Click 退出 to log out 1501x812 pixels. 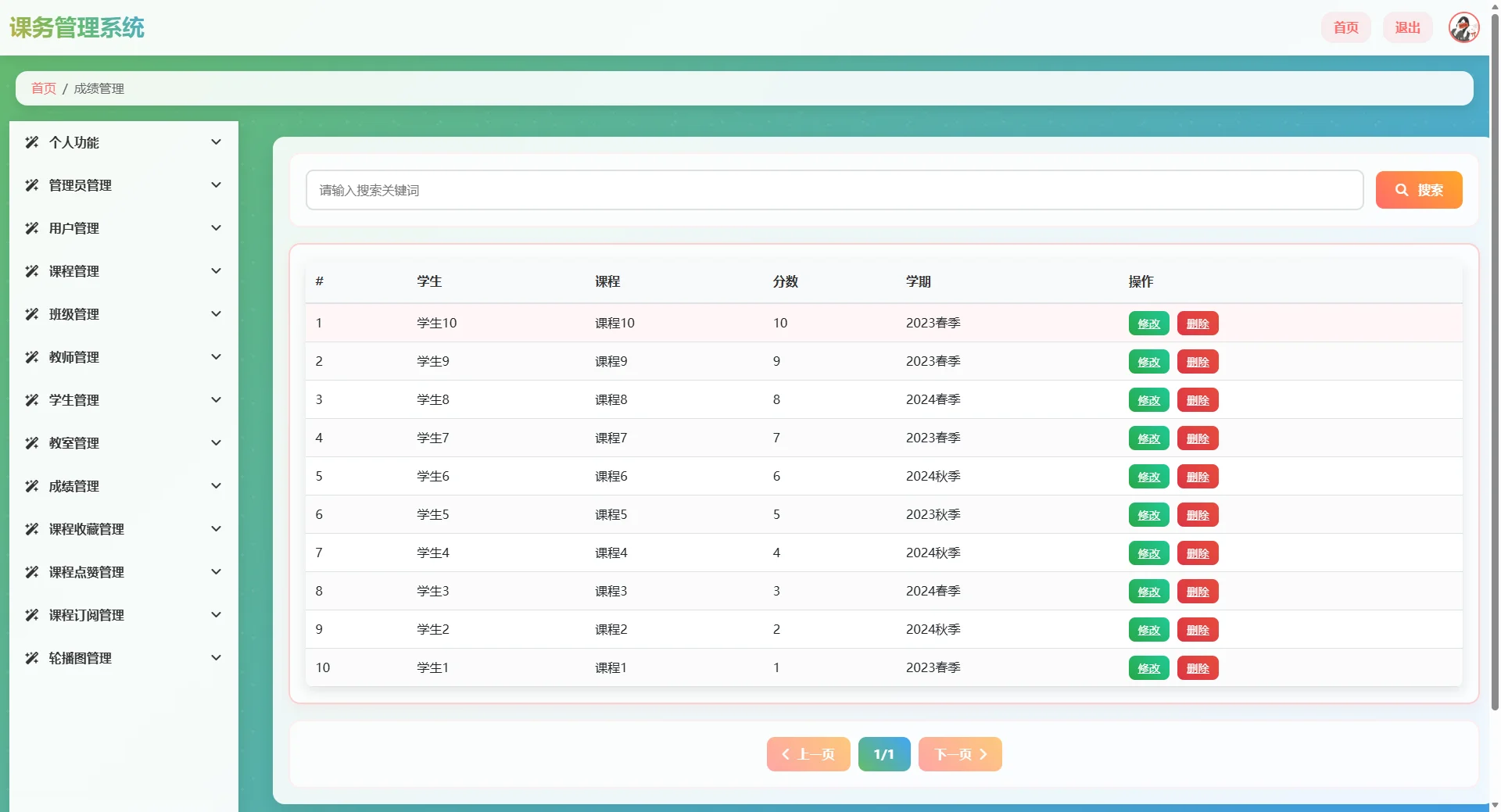(1406, 27)
